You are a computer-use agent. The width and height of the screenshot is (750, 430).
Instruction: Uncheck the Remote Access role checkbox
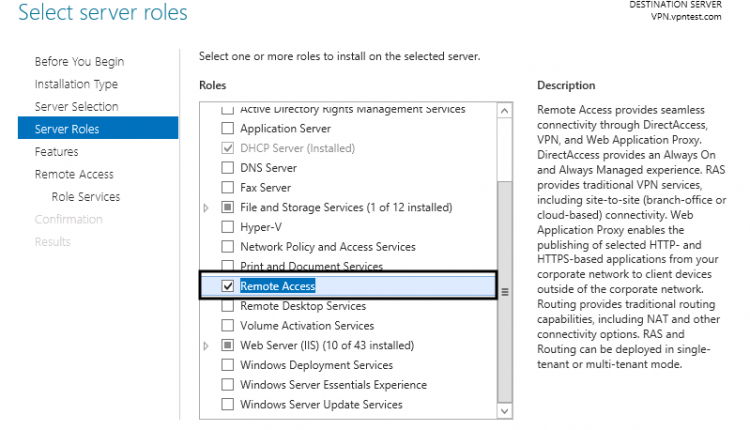tap(227, 286)
